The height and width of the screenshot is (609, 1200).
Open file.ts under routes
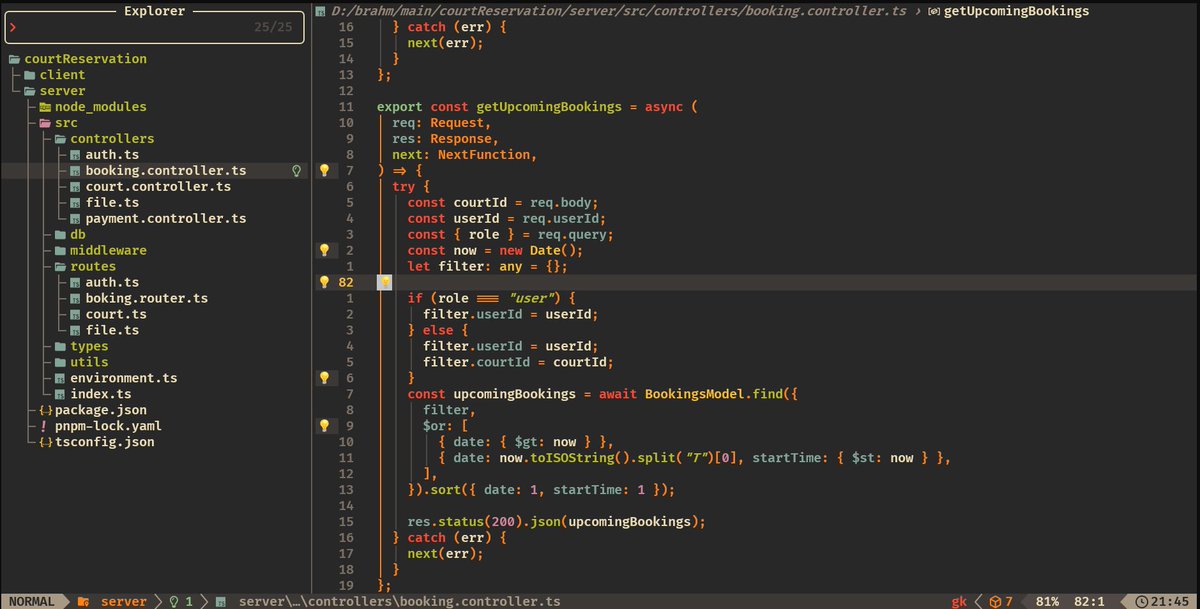click(x=112, y=331)
